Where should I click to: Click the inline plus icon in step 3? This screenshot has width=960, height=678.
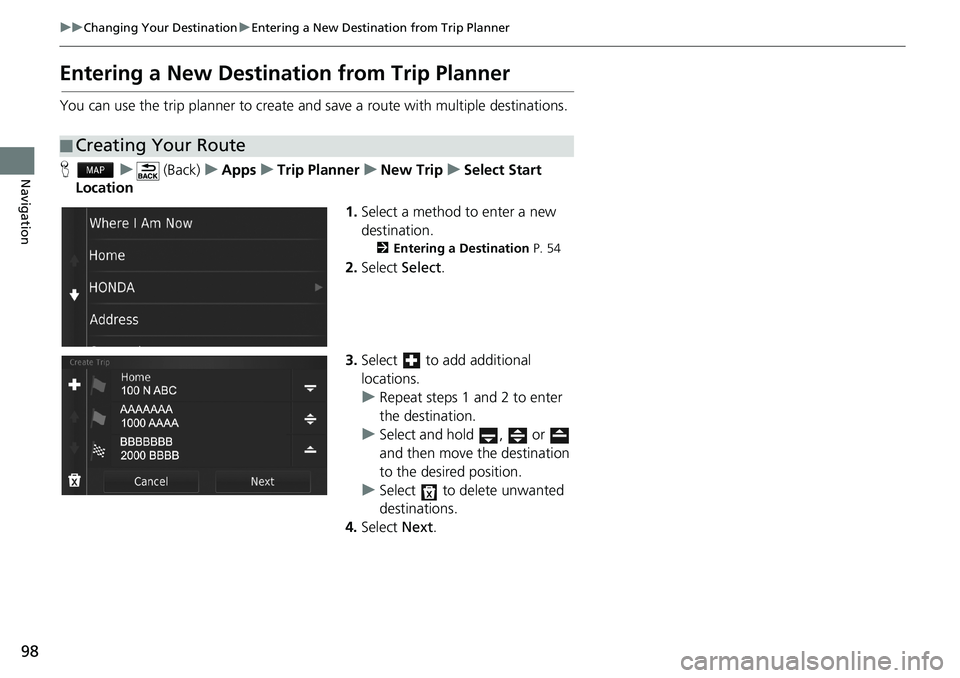pos(411,361)
